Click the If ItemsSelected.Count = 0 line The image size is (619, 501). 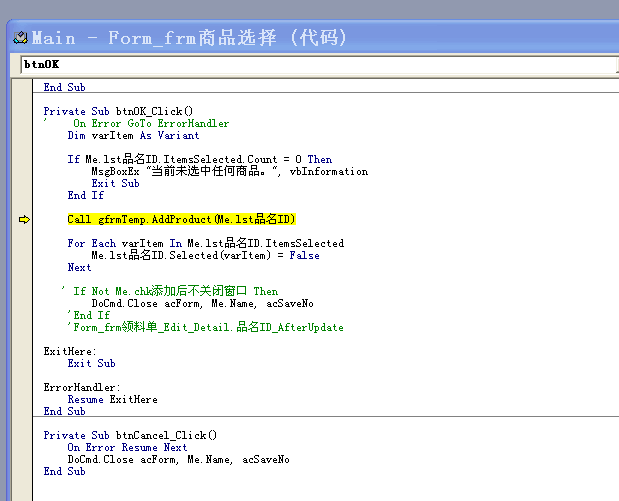coord(200,159)
